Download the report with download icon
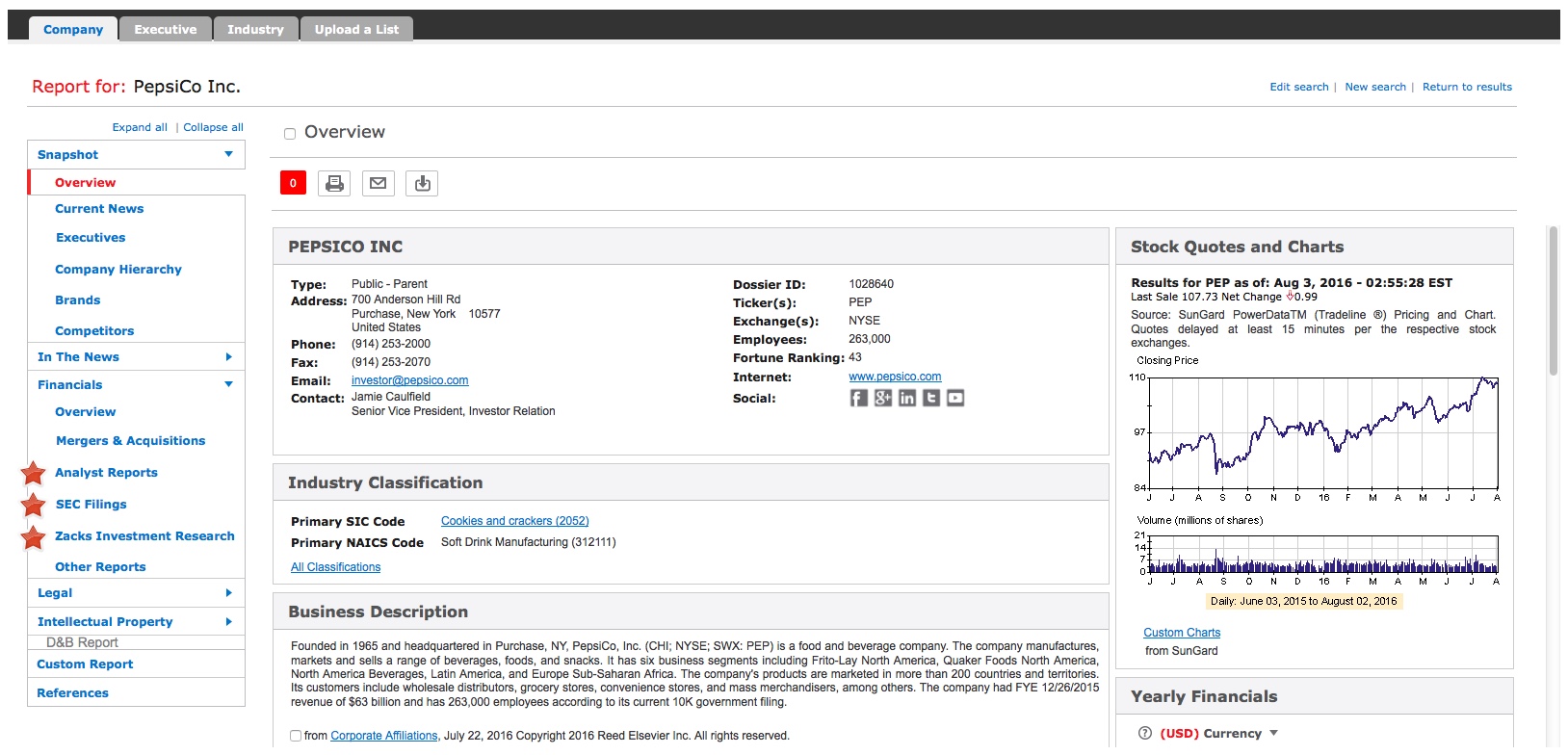Viewport: 1568px width, 755px height. pos(422,183)
